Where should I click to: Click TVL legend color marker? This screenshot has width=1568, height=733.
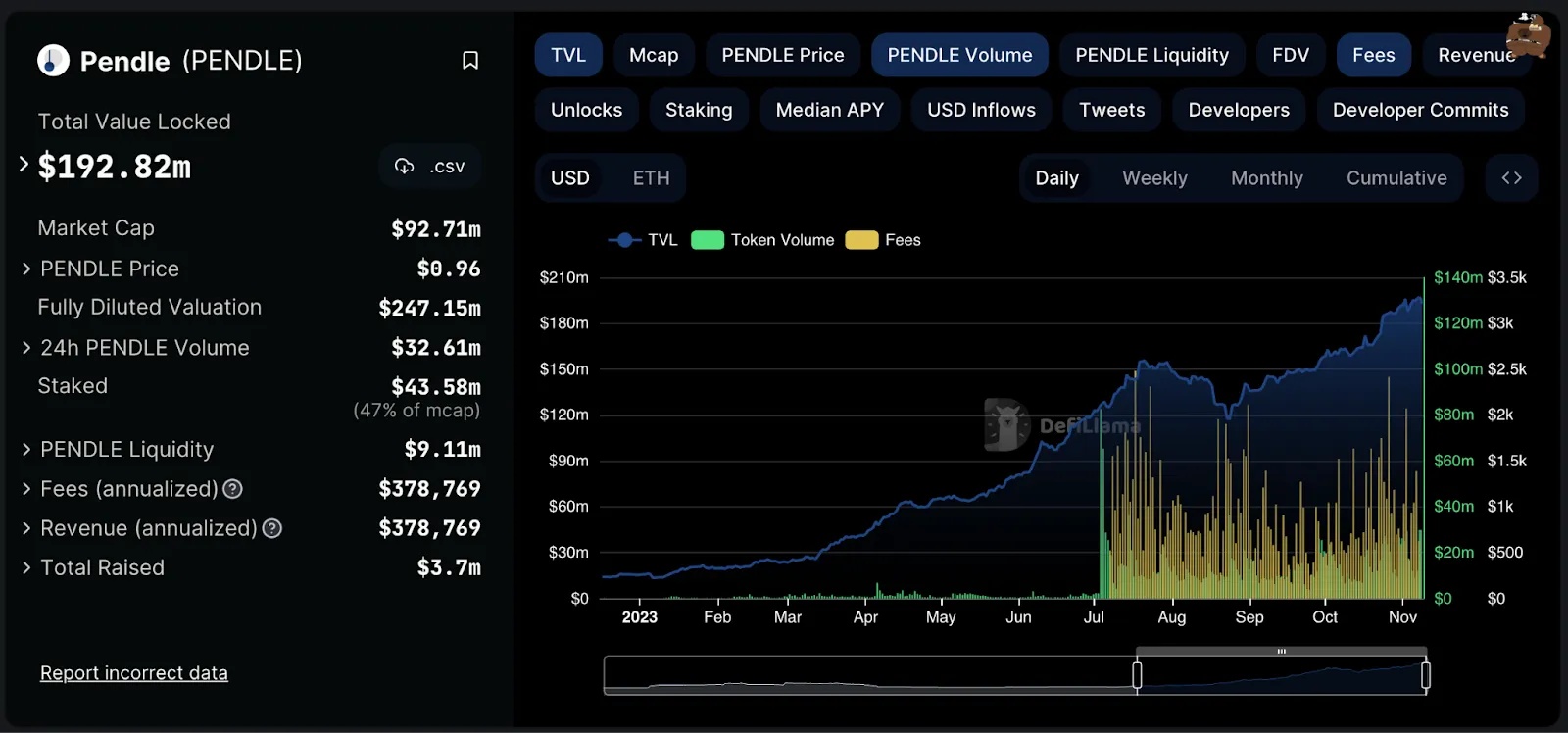tap(624, 240)
